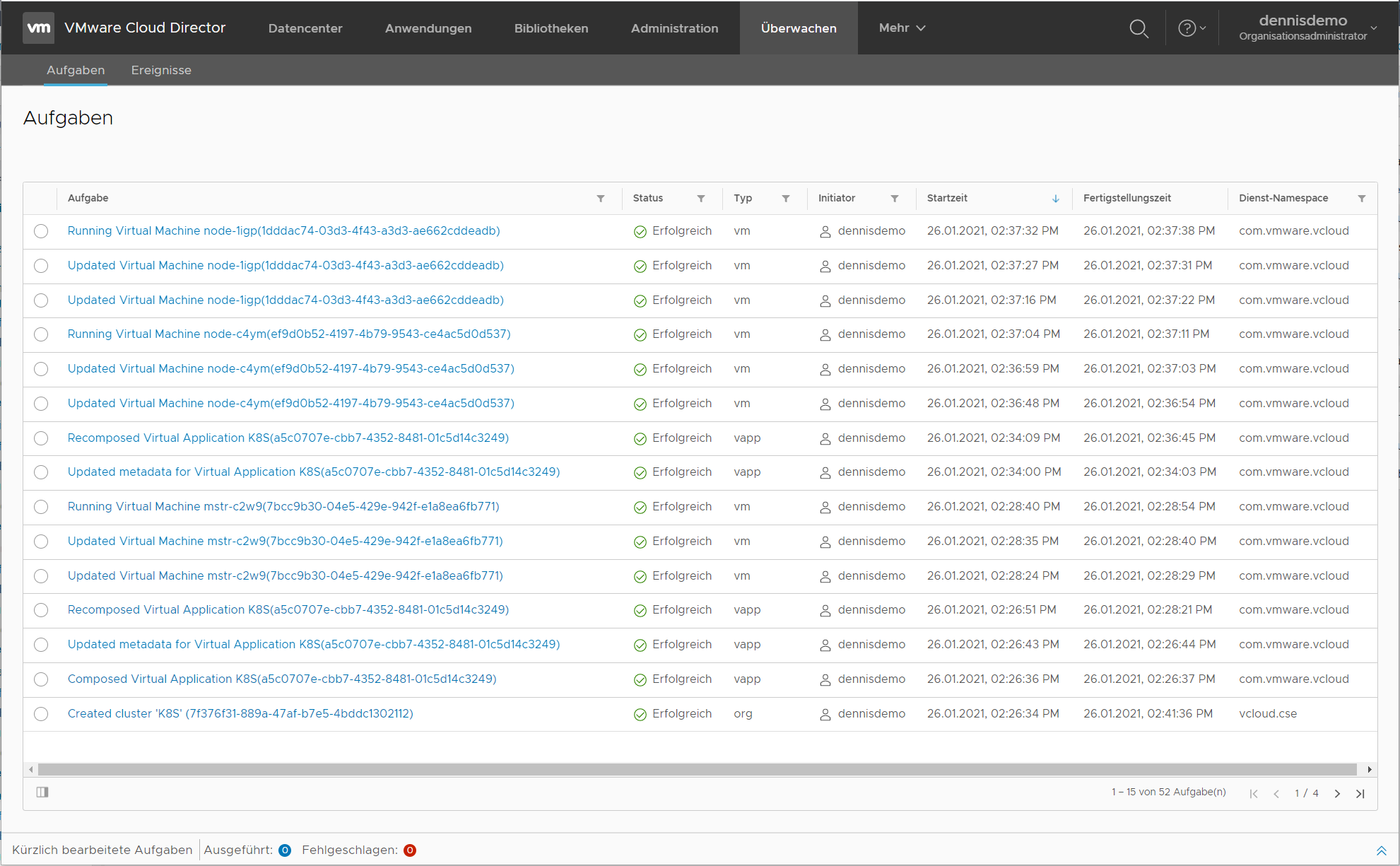The width and height of the screenshot is (1400, 866).
Task: Select radio for task started 02:34:09 PM
Action: click(41, 438)
